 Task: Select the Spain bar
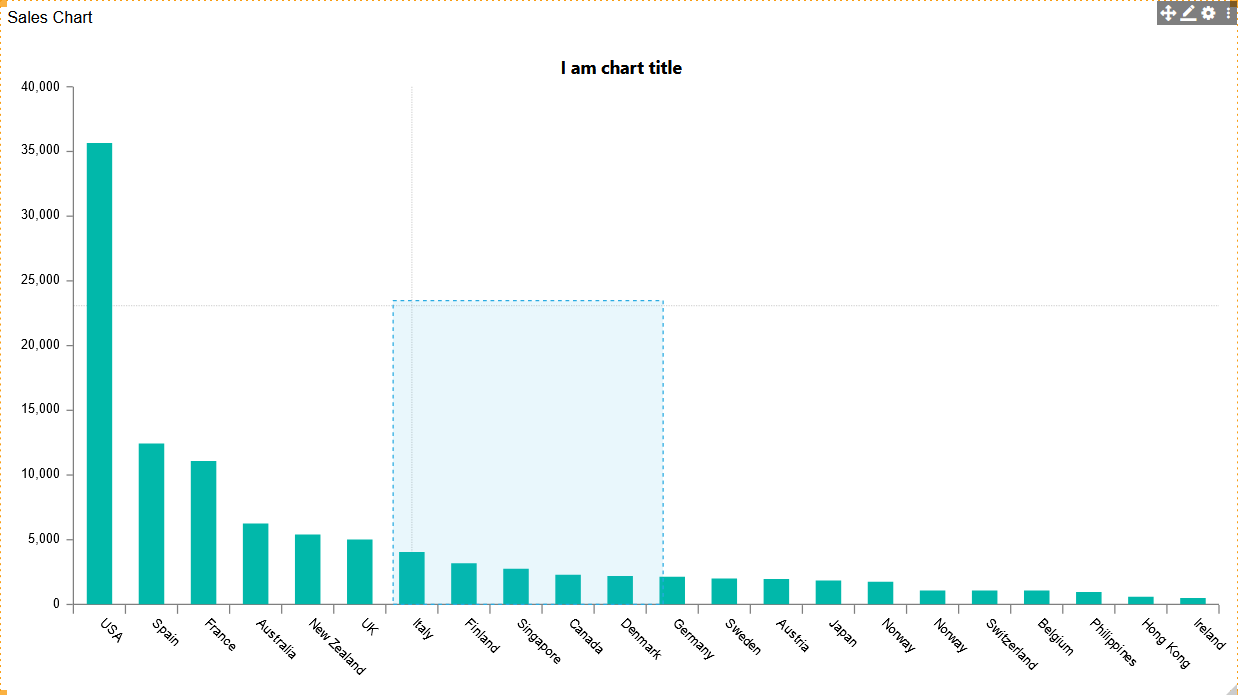151,523
